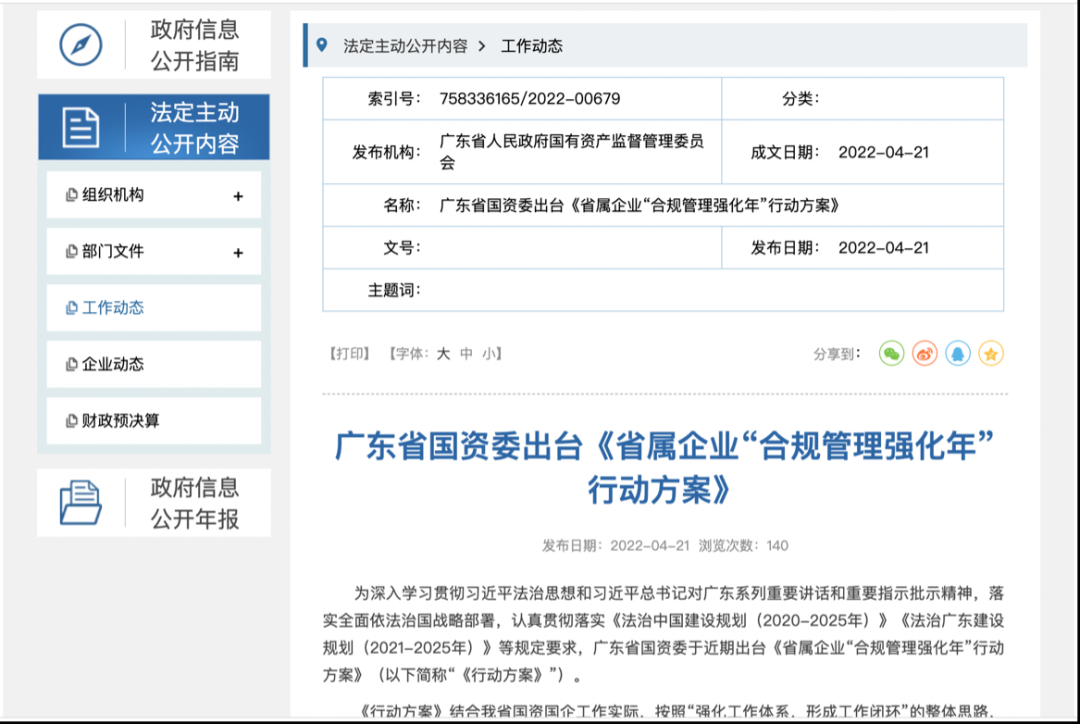Click the 成文日期 value 2022-04-21
Viewport: 1080px width, 724px height.
tap(884, 152)
